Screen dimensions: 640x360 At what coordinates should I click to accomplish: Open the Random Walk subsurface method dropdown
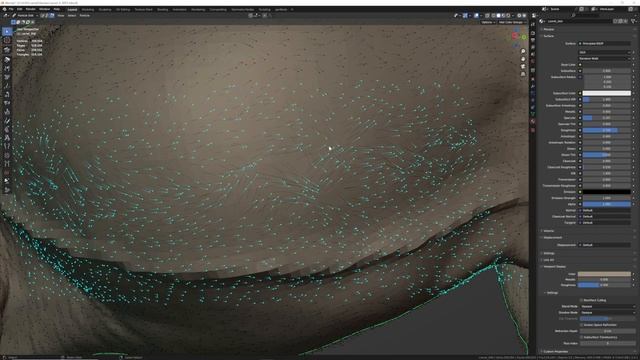tap(604, 58)
